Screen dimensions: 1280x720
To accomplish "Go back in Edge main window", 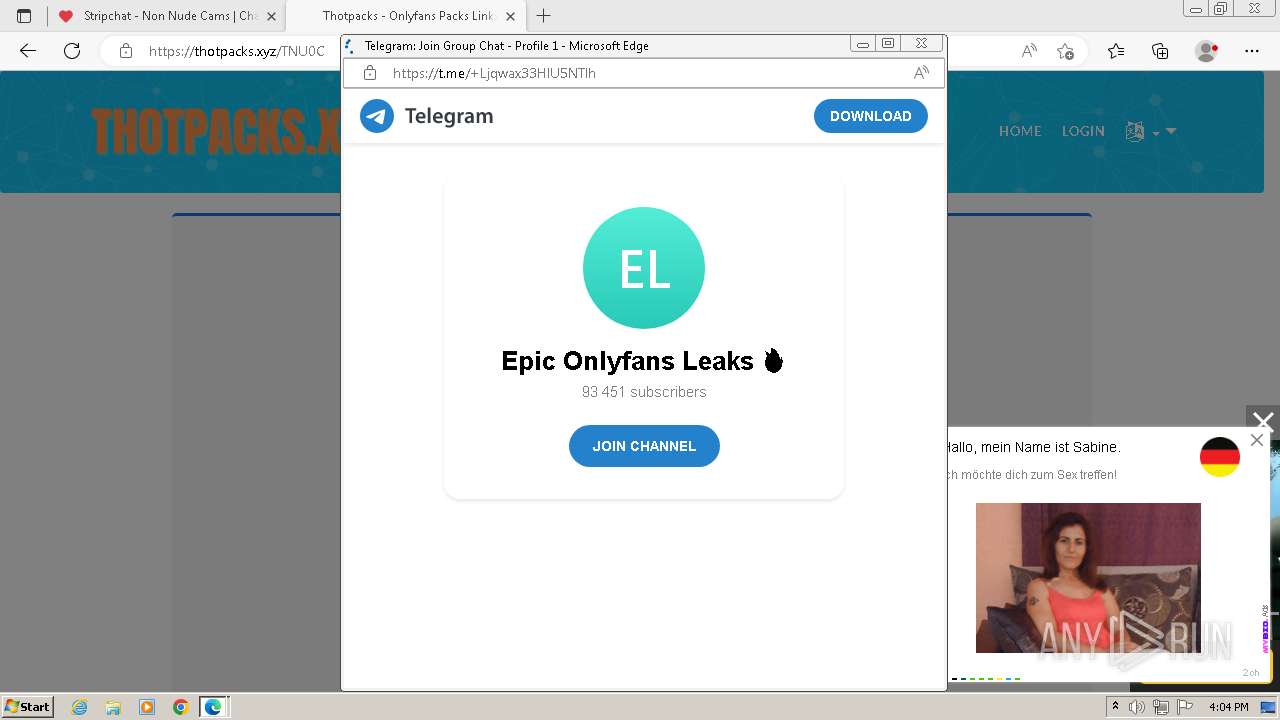I will [x=28, y=51].
